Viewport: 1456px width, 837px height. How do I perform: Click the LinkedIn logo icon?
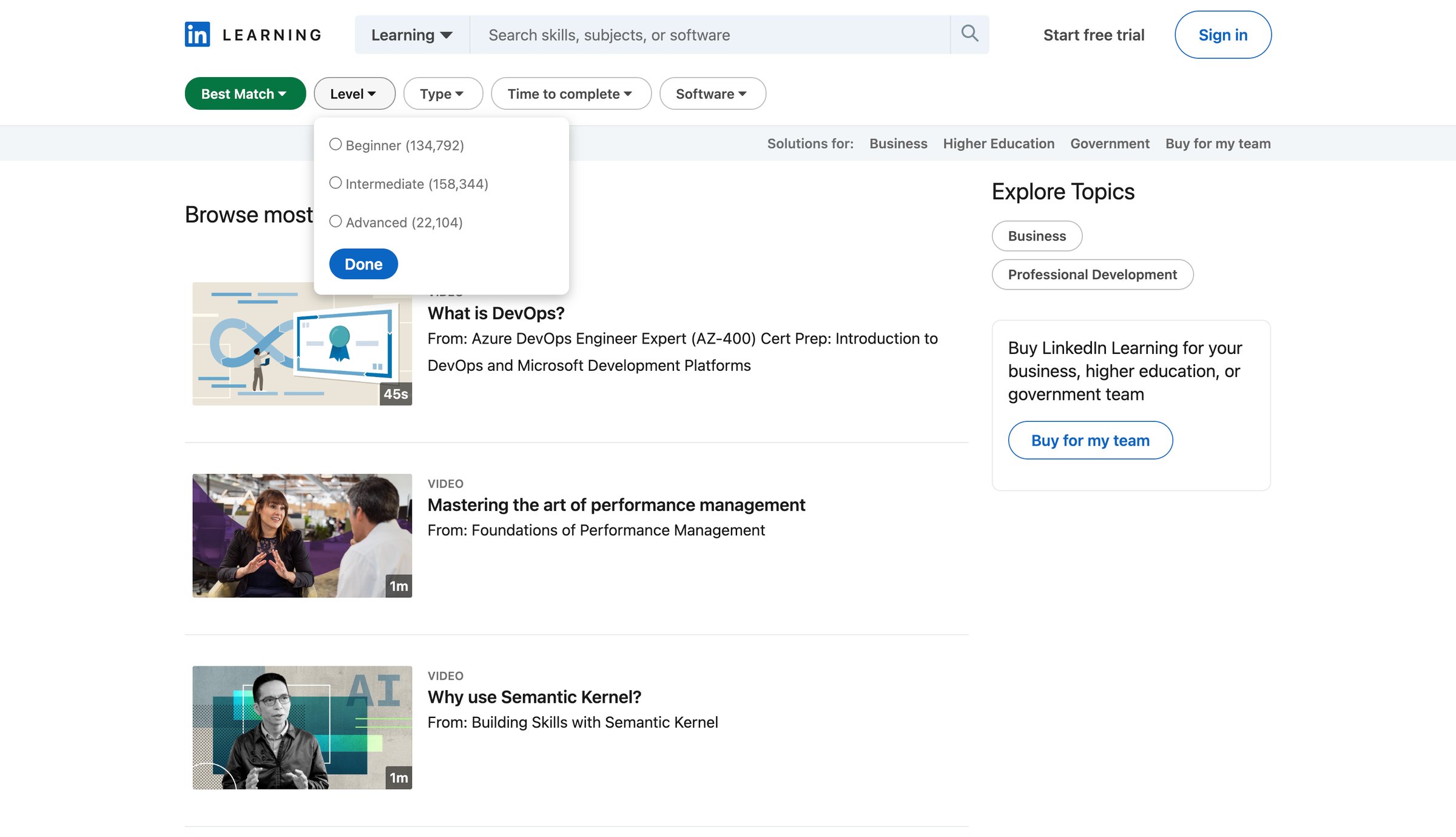click(197, 35)
